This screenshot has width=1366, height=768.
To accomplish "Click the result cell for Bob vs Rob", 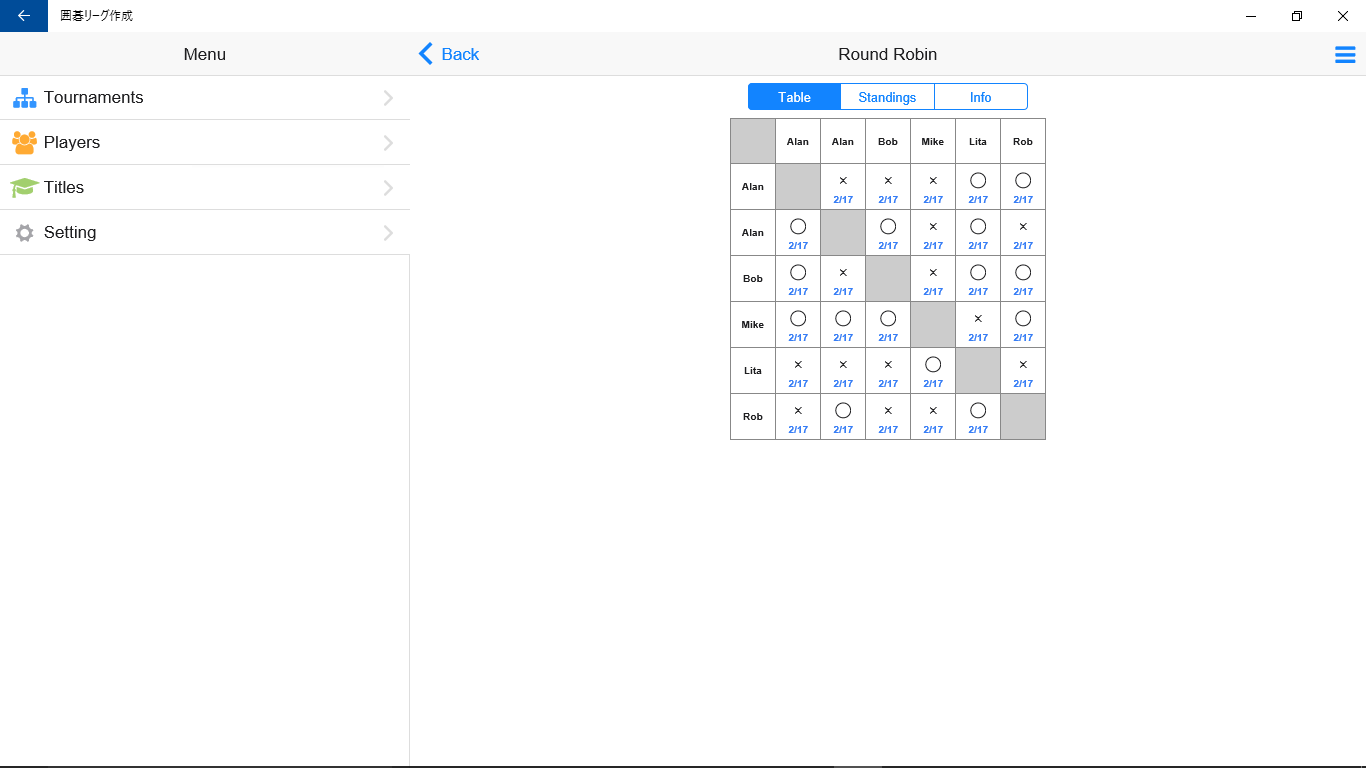I will click(x=1023, y=278).
